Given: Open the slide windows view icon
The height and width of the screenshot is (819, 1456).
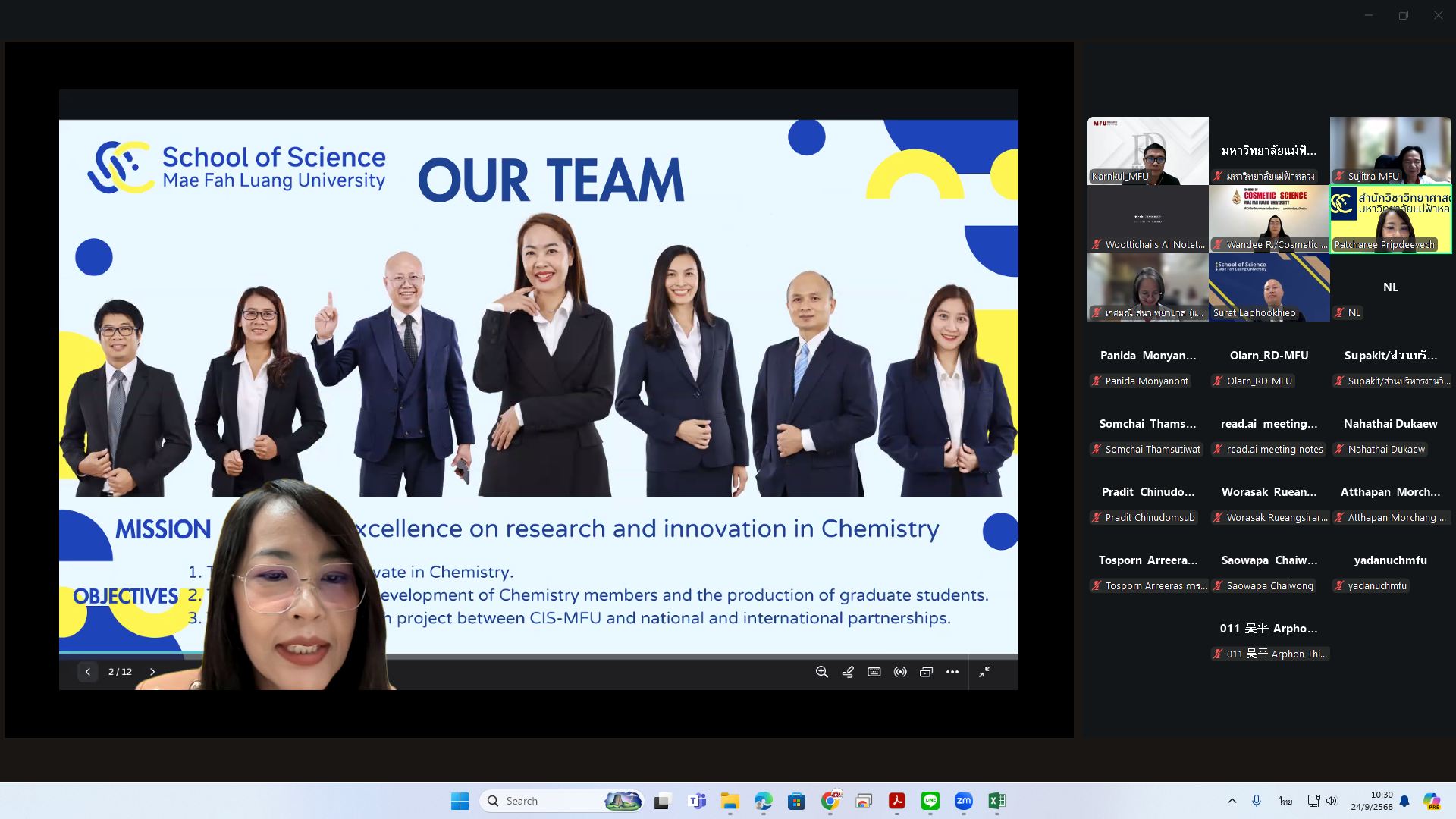Looking at the screenshot, I should 926,672.
